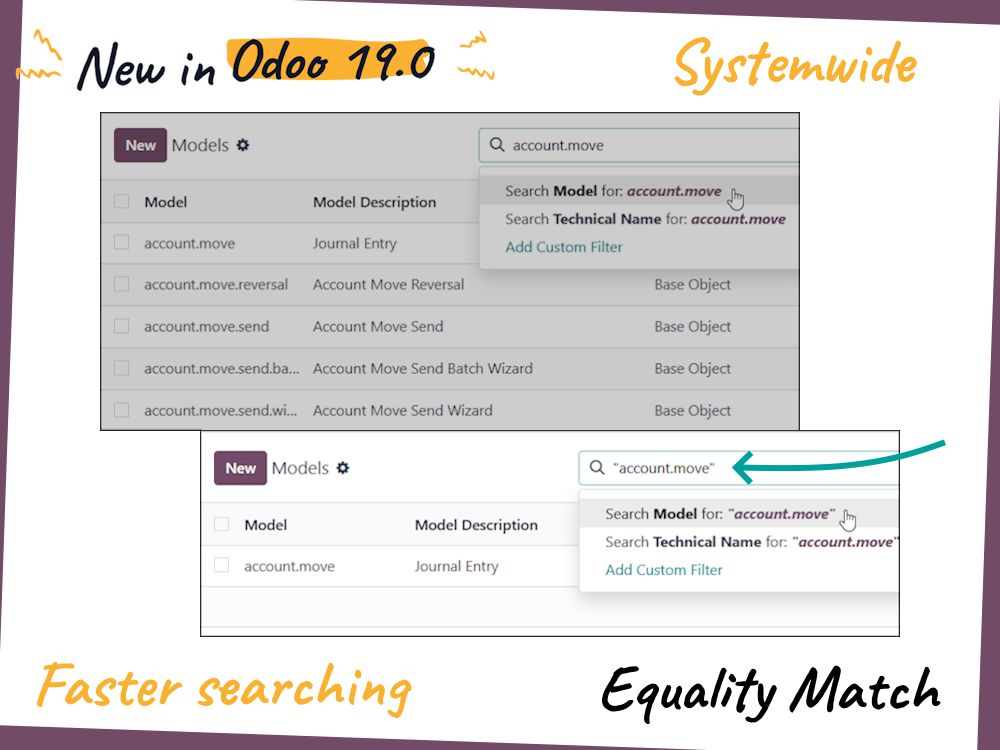The width and height of the screenshot is (1000, 750).
Task: Choose Search Technical Name for: account.move in upper dropdown
Action: tap(639, 219)
